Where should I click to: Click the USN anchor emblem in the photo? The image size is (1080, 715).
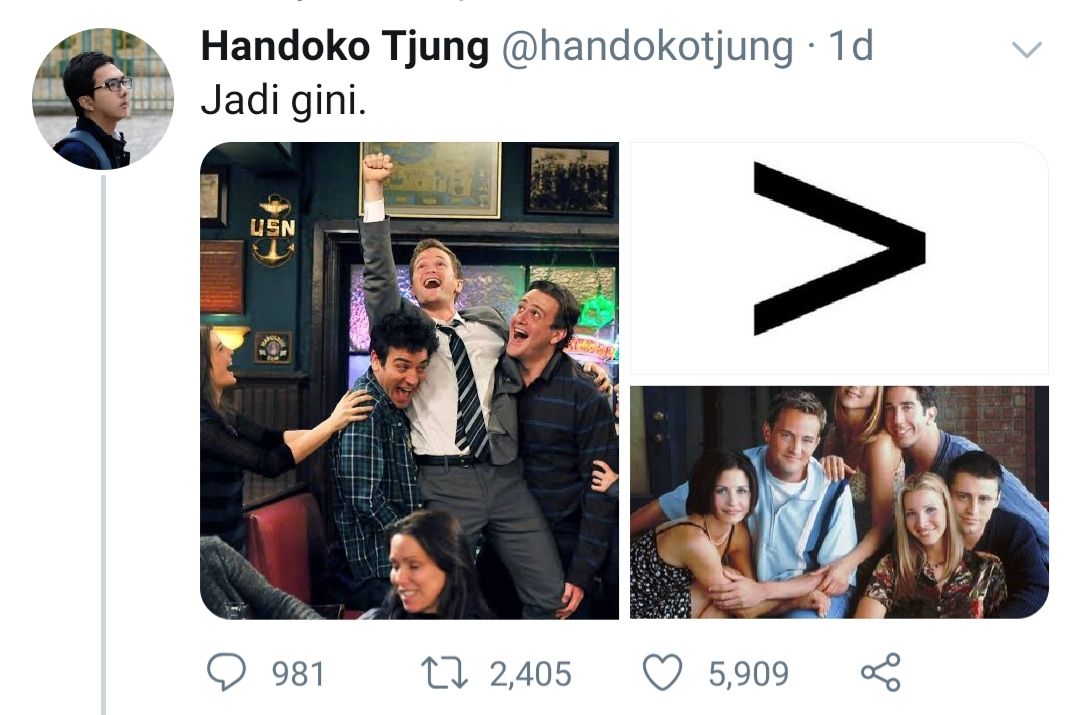[x=273, y=231]
